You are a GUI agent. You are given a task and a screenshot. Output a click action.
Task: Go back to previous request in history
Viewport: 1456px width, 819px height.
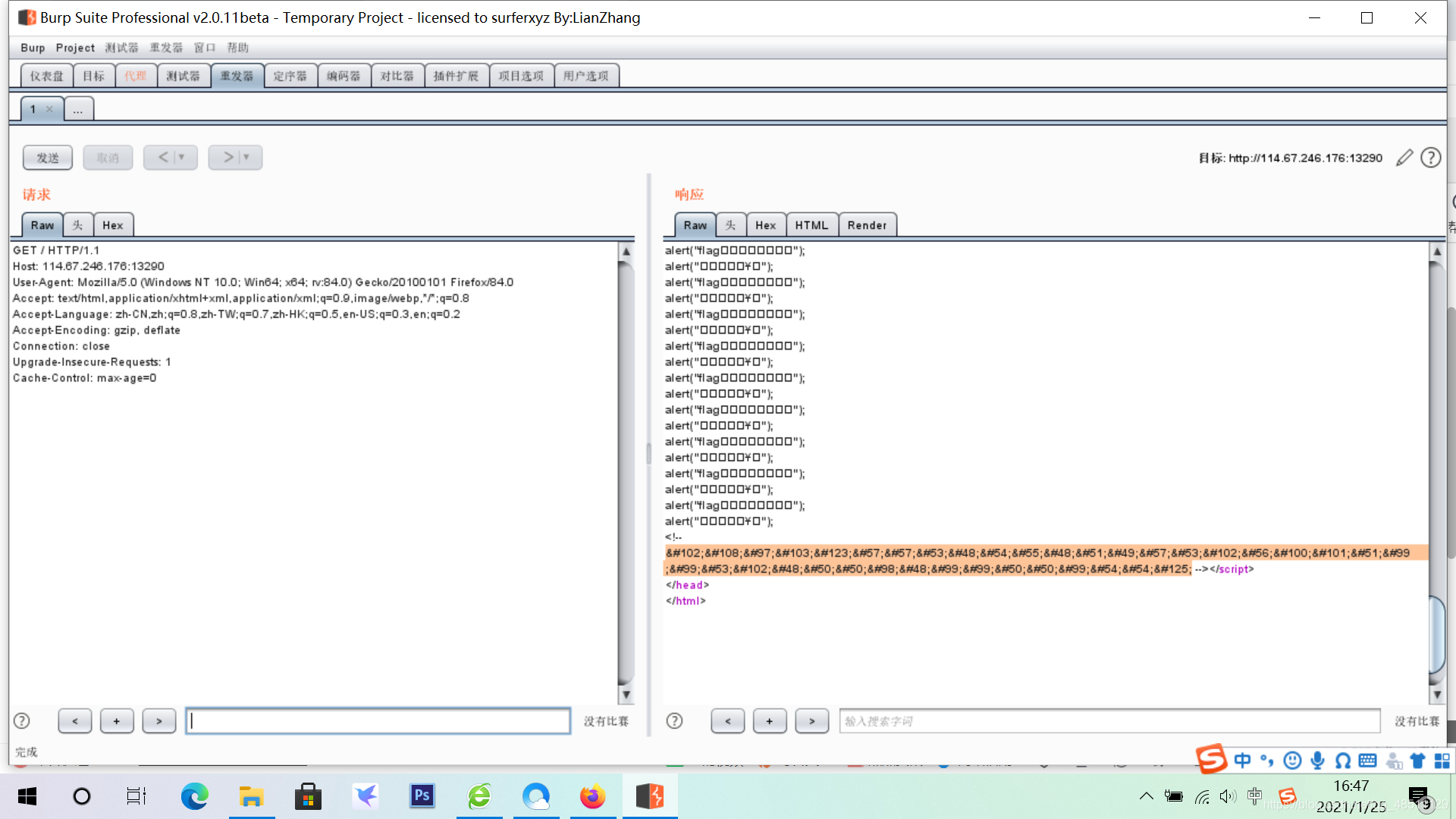tap(163, 158)
